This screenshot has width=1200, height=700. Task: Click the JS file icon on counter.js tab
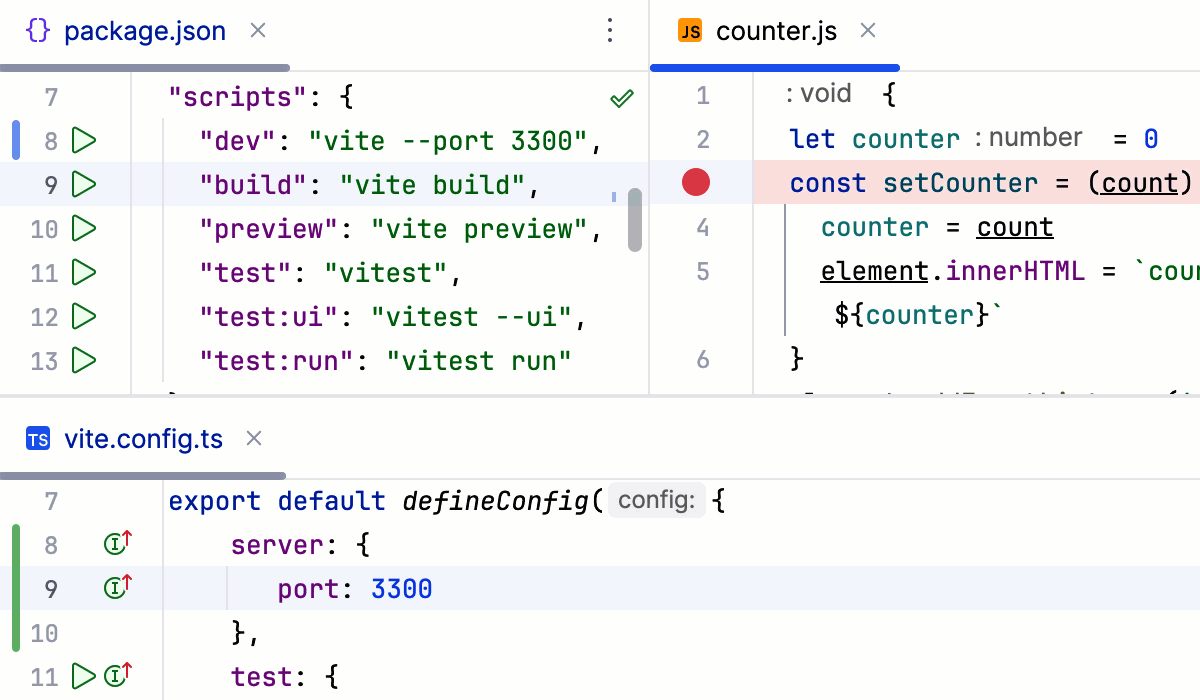pos(690,31)
